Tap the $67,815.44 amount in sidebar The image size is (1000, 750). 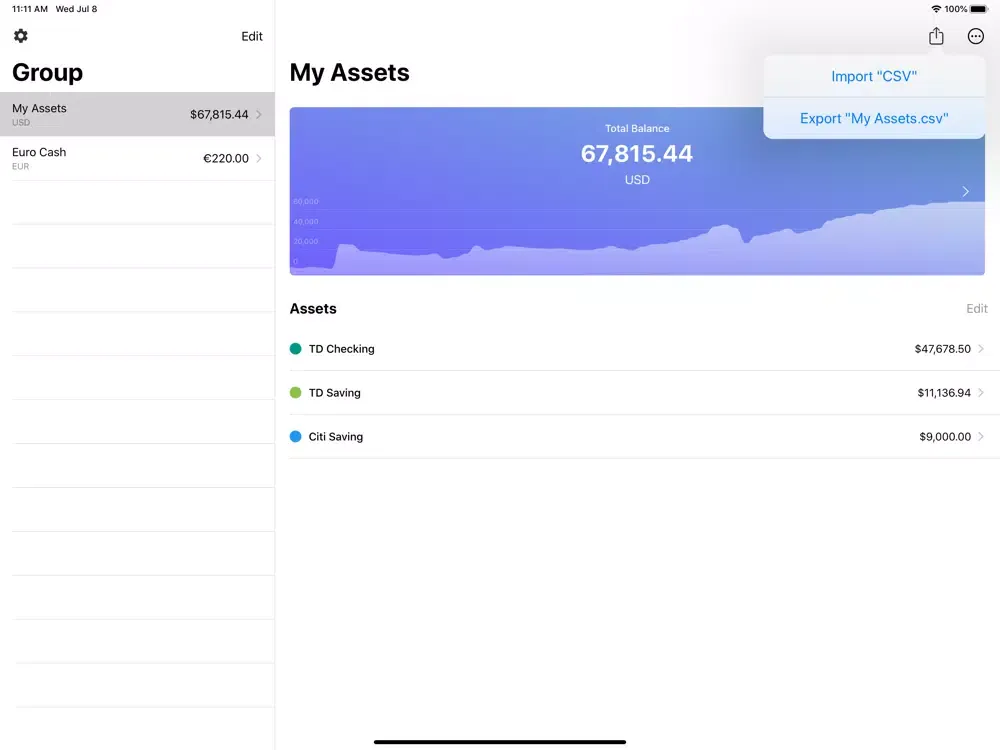click(219, 115)
